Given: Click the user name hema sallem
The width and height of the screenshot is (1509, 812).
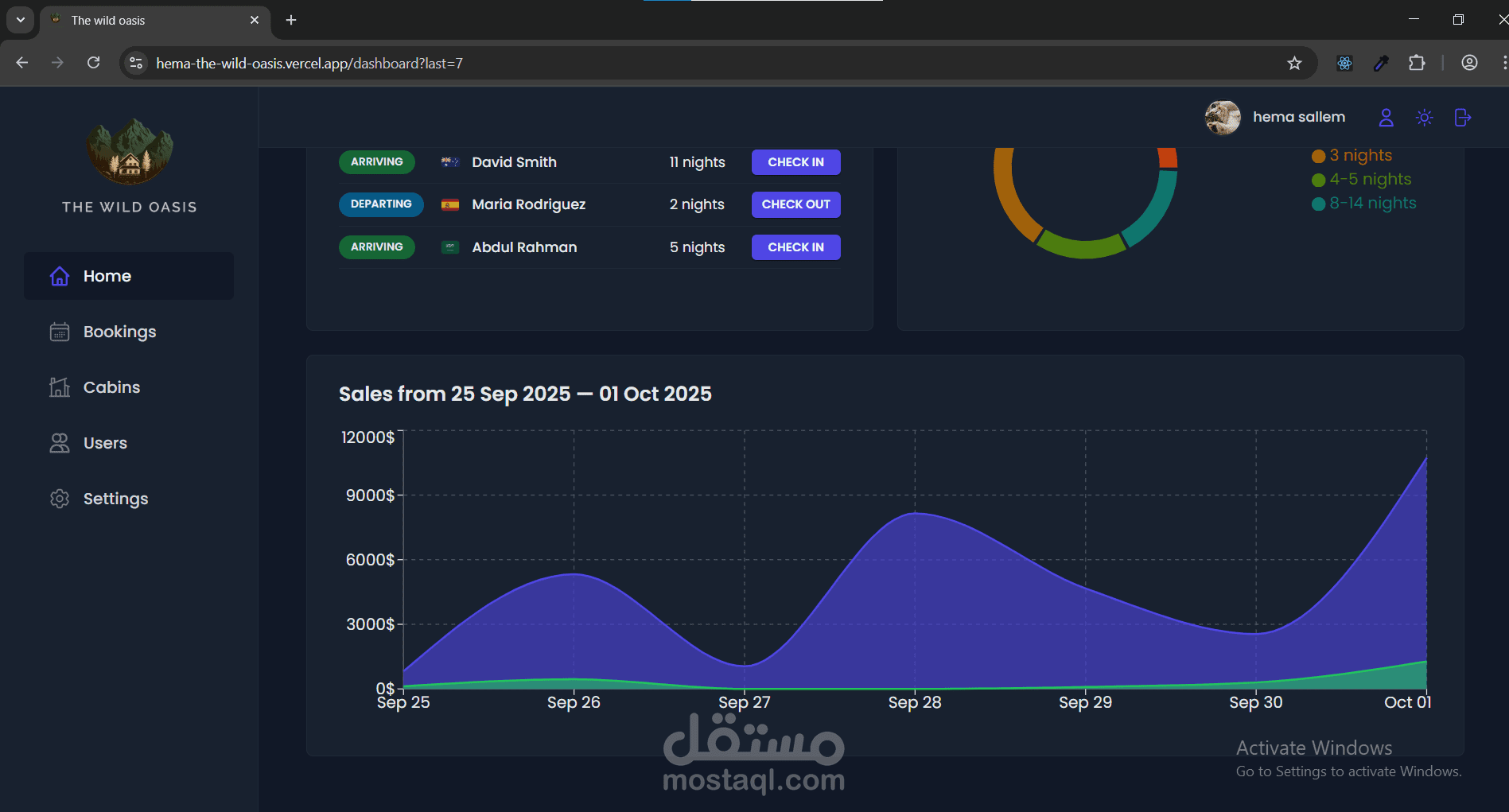Looking at the screenshot, I should [x=1299, y=117].
